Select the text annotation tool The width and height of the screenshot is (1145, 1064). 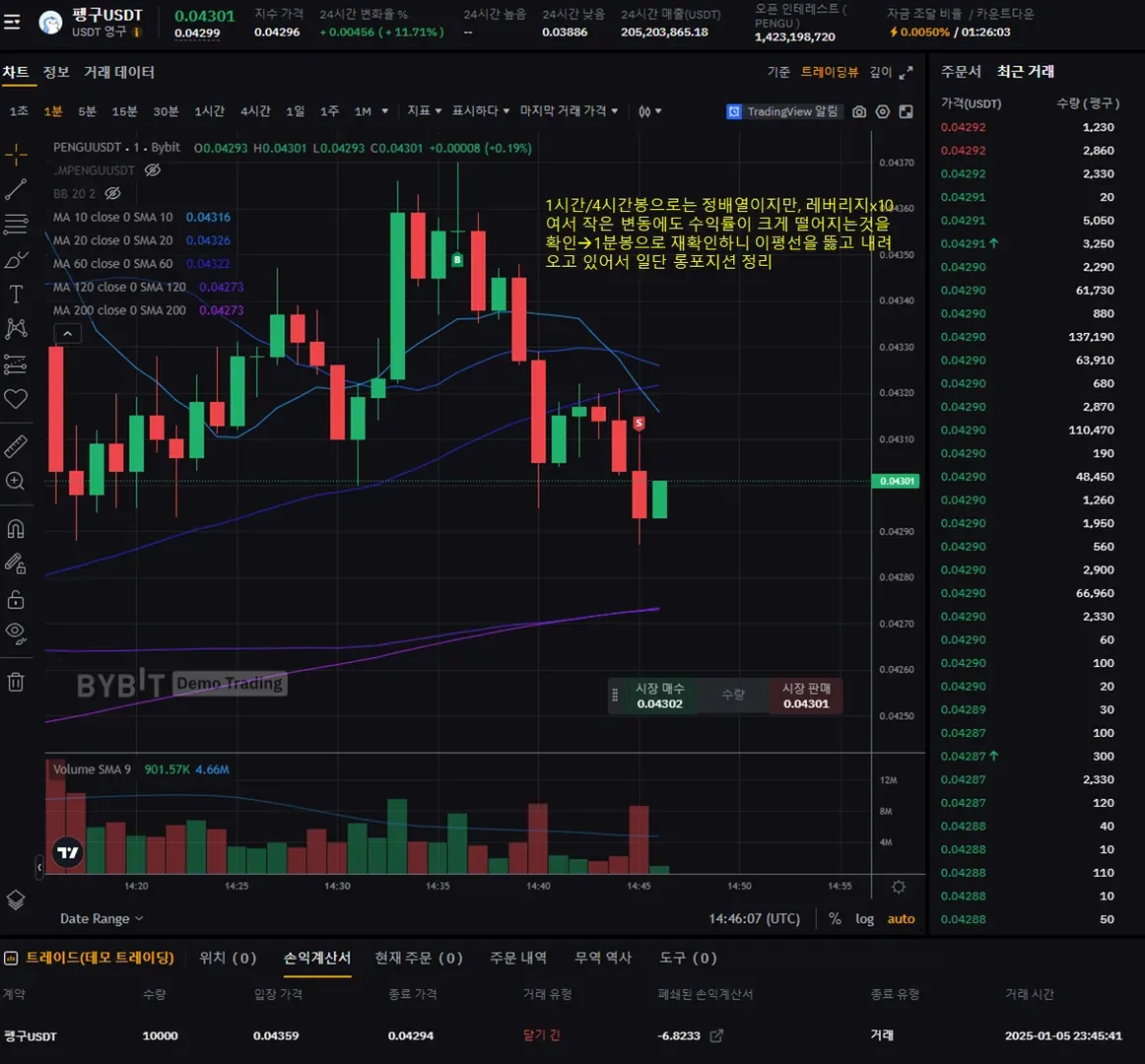pos(16,294)
